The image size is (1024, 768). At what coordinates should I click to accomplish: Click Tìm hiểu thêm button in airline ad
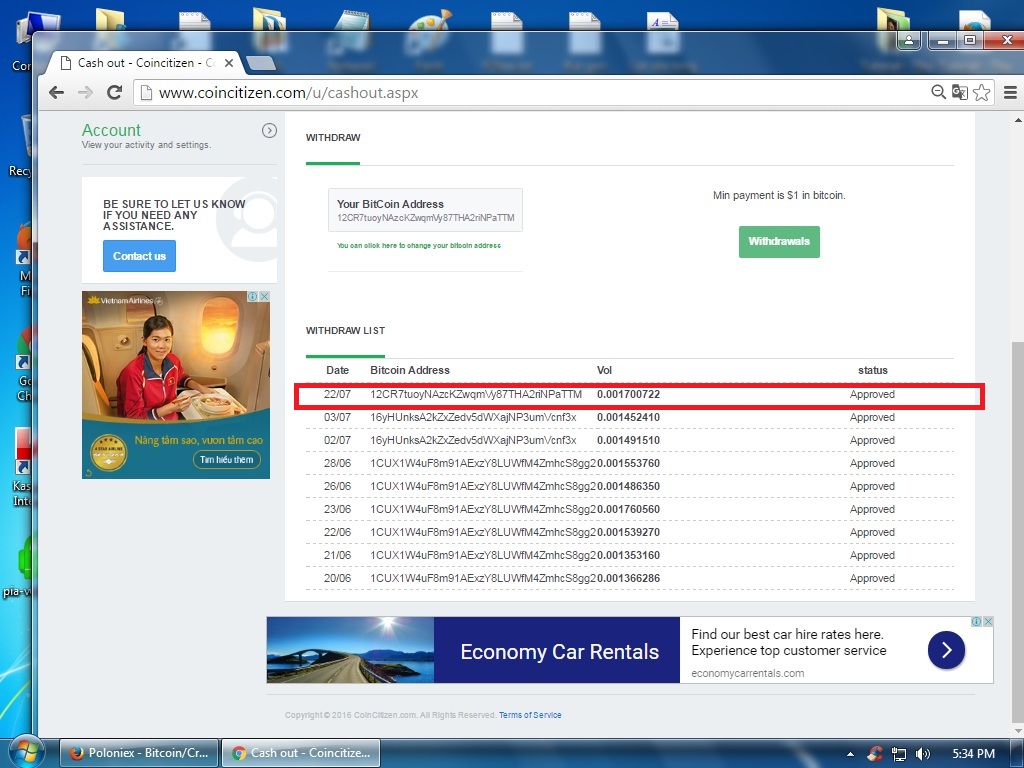(226, 460)
